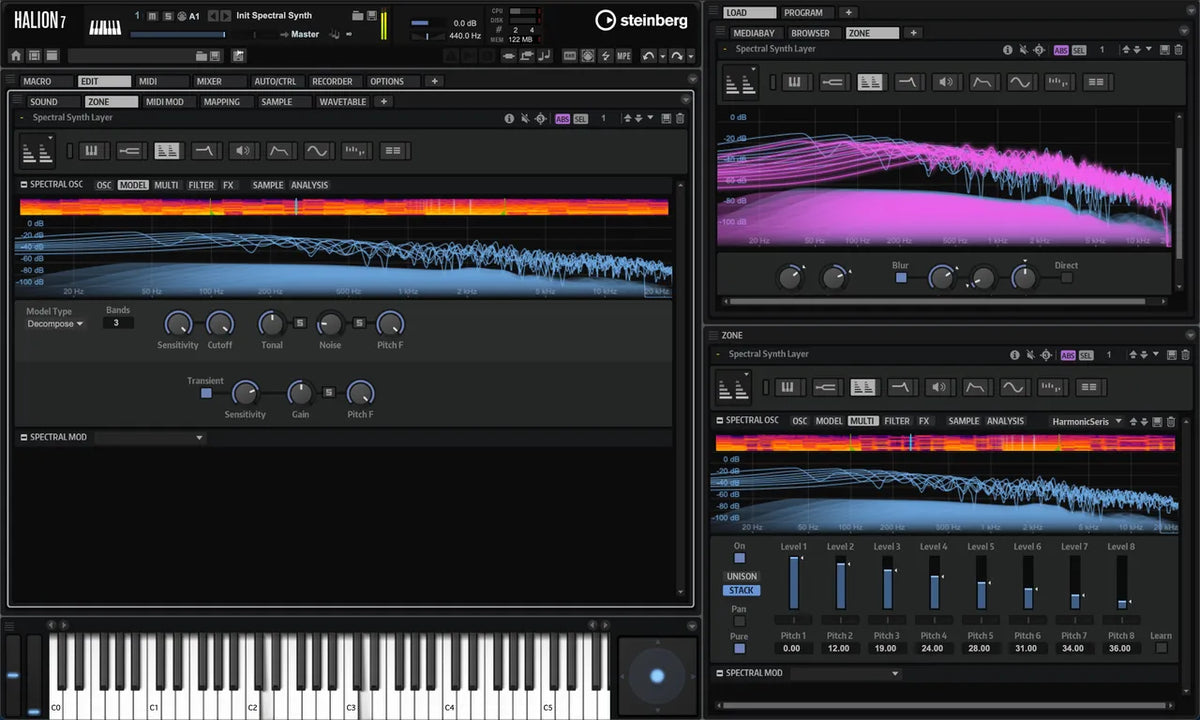
Task: Click the MPE button in the toolbar
Action: (624, 56)
